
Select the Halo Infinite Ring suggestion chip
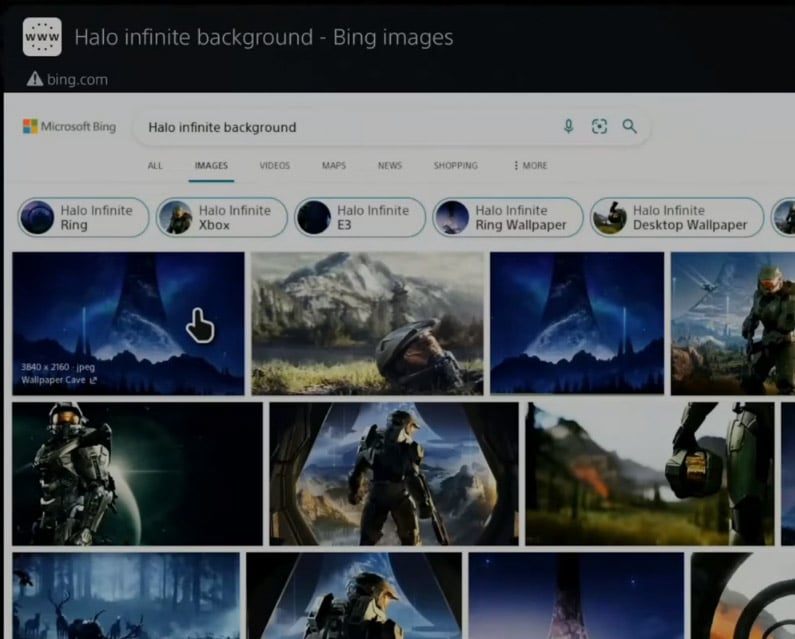pyautogui.click(x=83, y=218)
